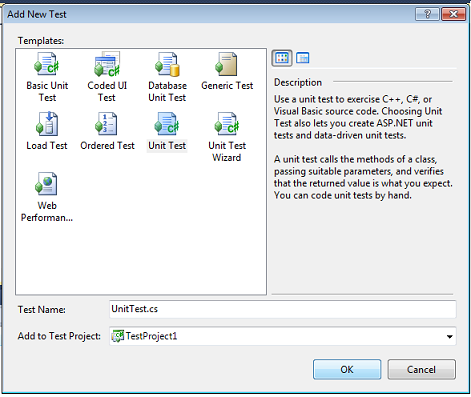Switch to large icons view
Image resolution: width=471 pixels, height=397 pixels.
(282, 58)
